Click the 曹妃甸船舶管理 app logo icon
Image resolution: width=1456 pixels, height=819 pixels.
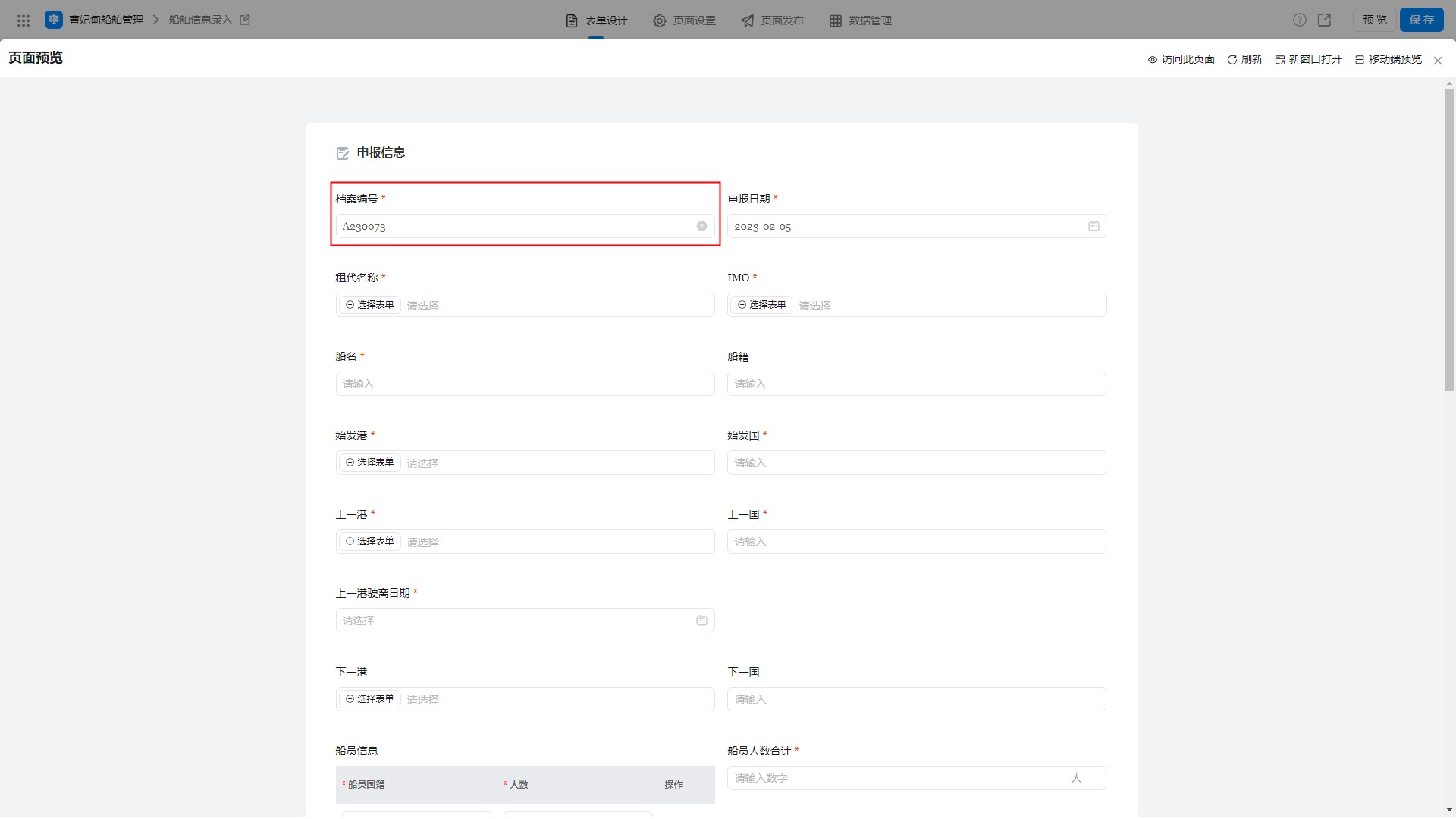pos(53,20)
